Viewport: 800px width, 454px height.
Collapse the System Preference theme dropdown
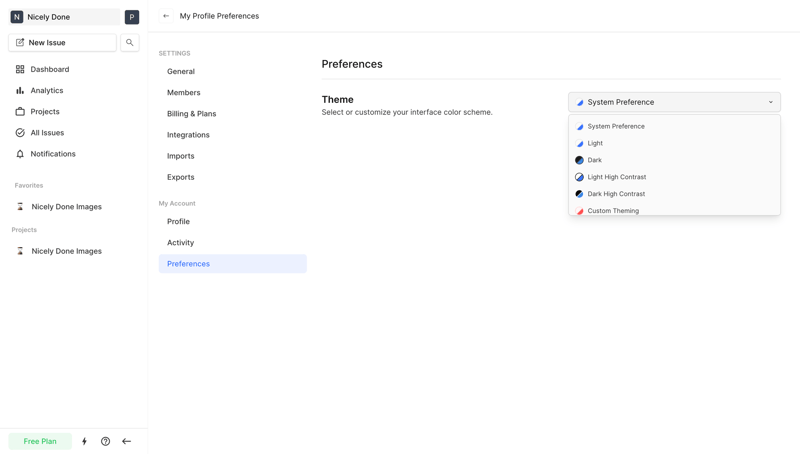point(674,102)
